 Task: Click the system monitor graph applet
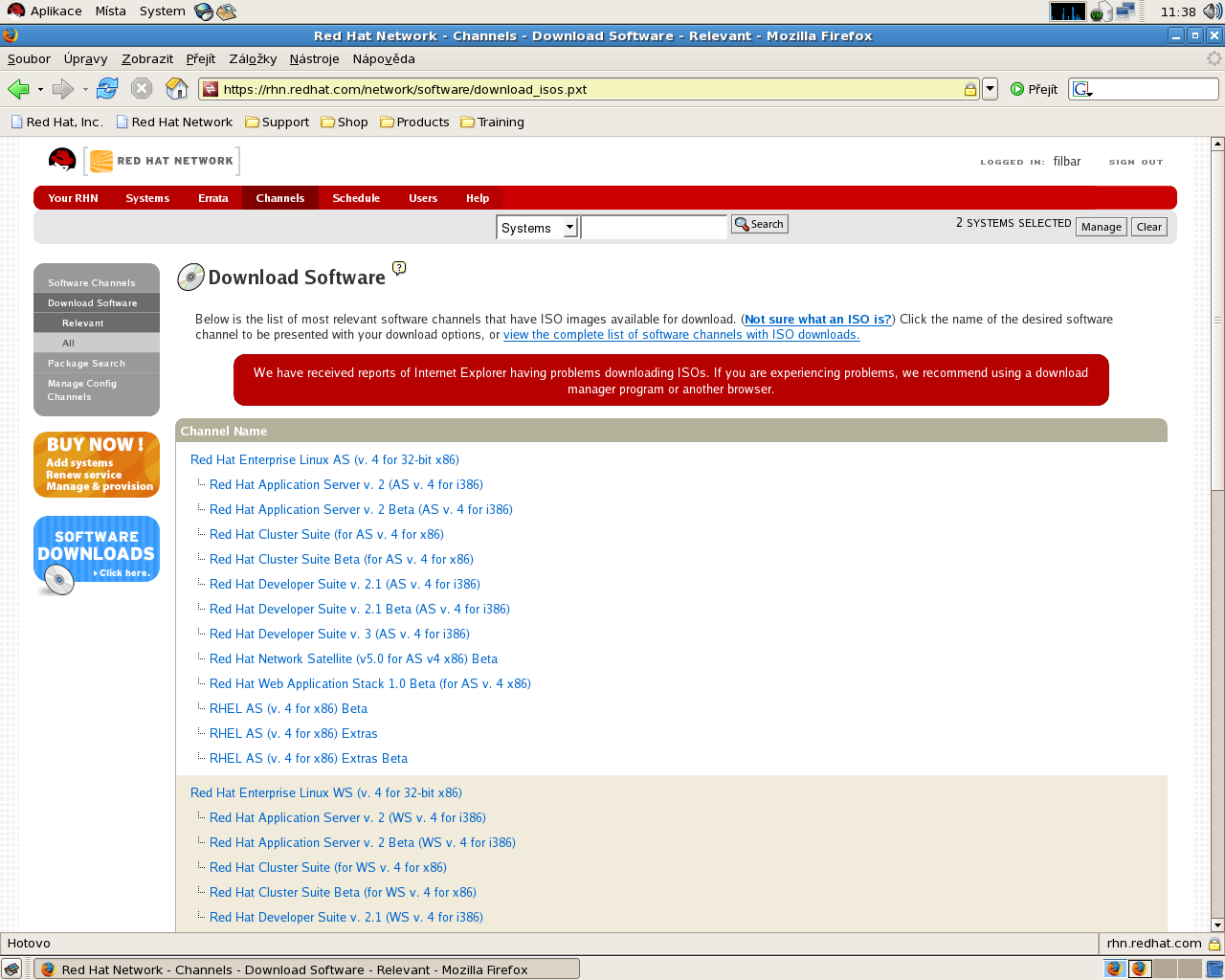pos(1068,11)
